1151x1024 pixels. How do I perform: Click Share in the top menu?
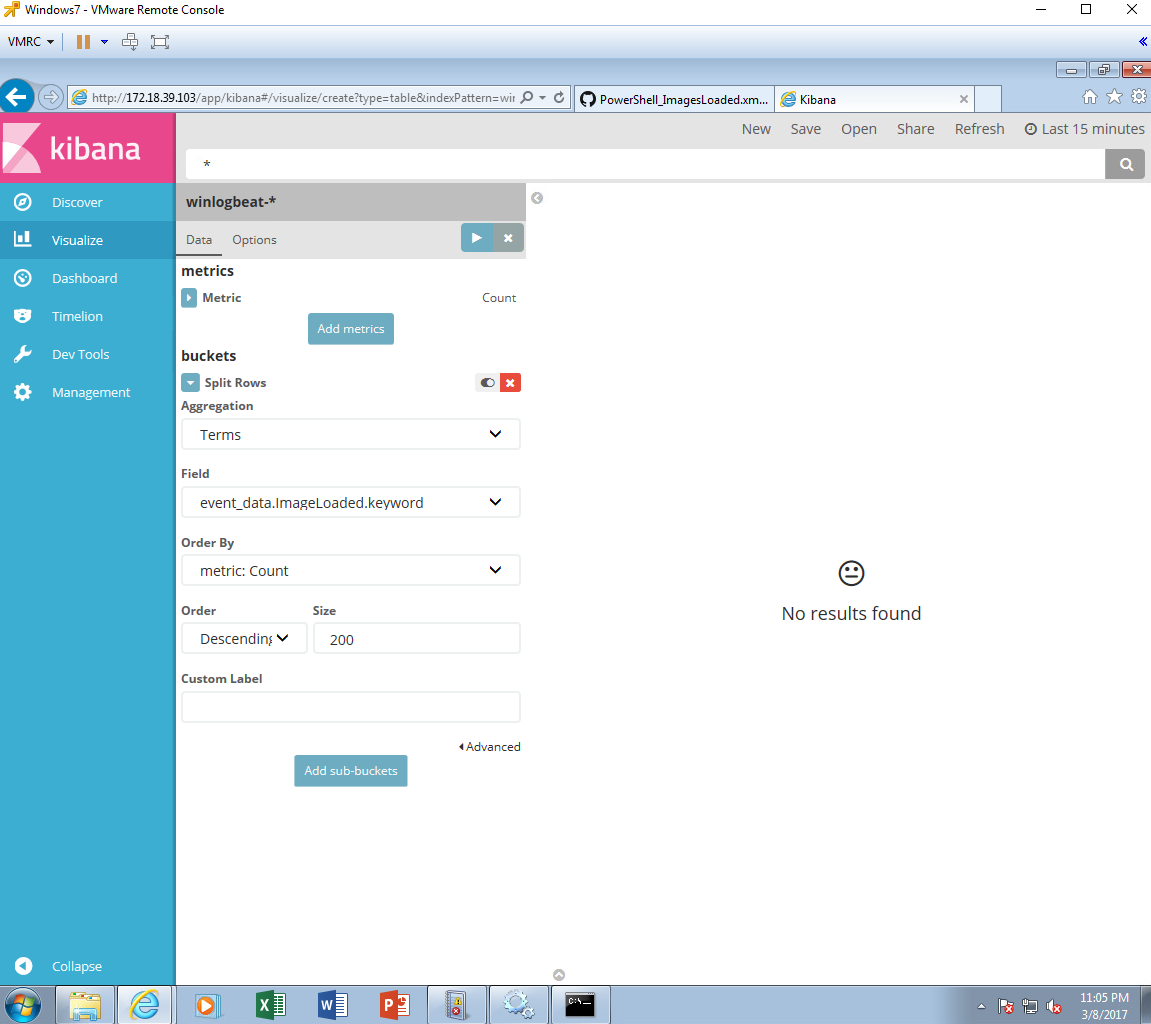pyautogui.click(x=915, y=129)
